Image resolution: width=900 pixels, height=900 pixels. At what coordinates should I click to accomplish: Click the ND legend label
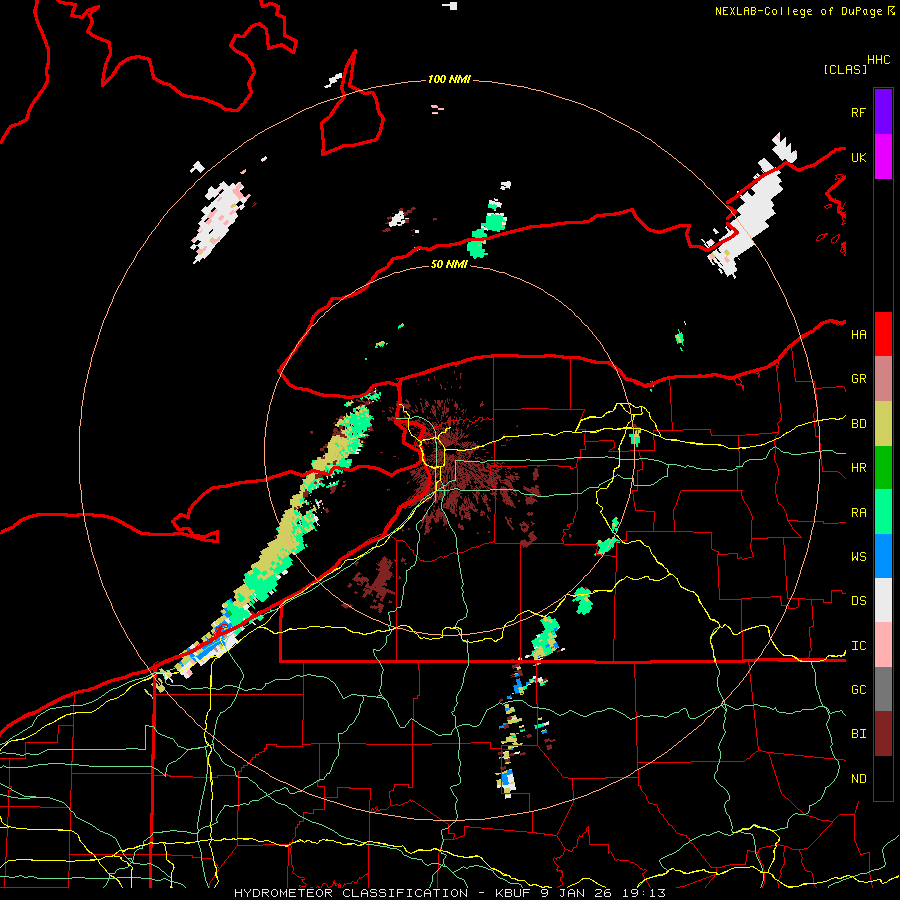point(858,778)
